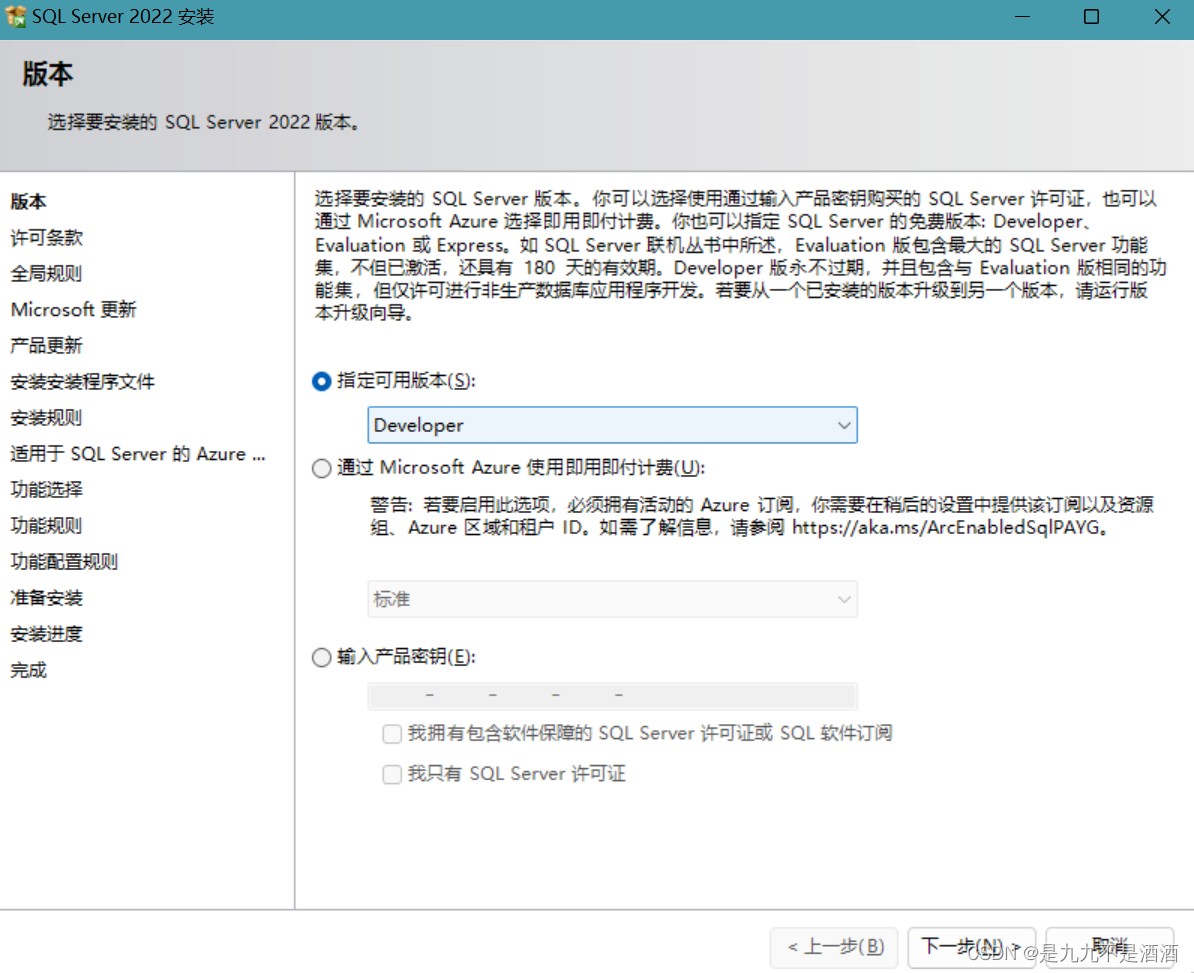Choose the 输入产品密钥 radio option
Viewport: 1194px width, 973px height.
321,657
